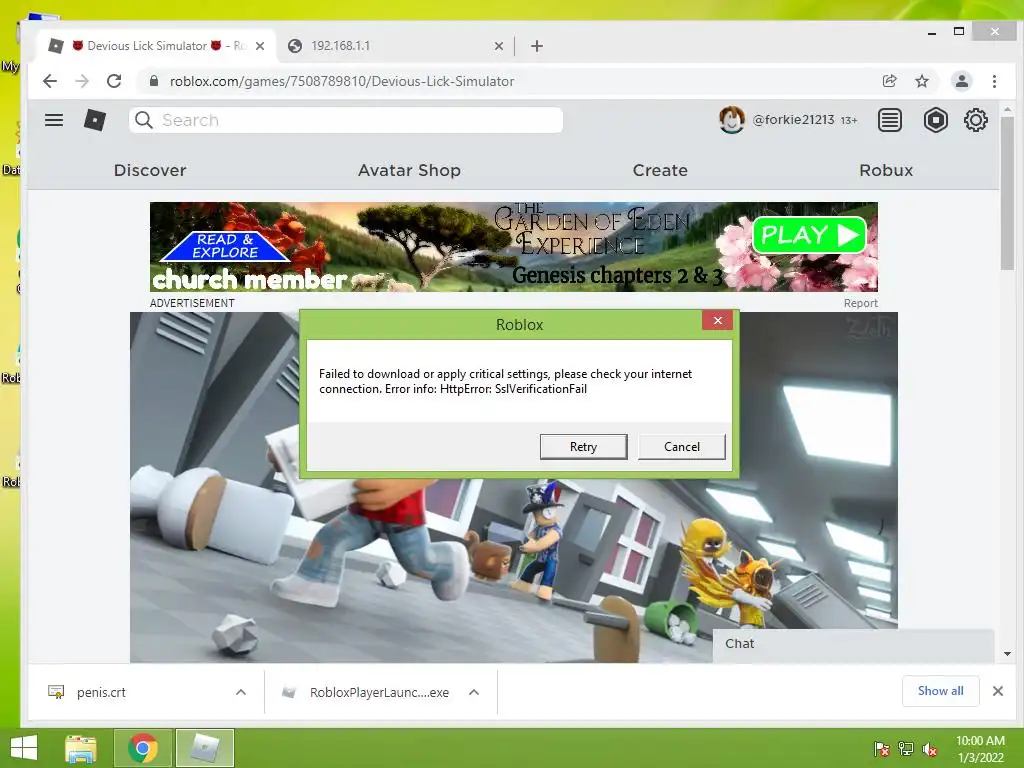Close the Chrome downloads bar
Viewport: 1024px width, 768px height.
[x=997, y=691]
